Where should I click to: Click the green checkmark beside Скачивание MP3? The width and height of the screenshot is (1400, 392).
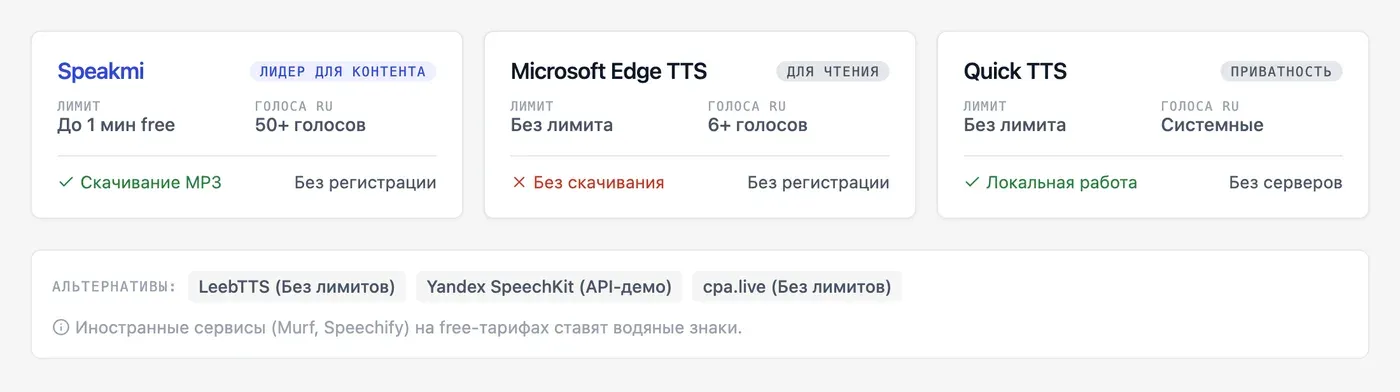[66, 183]
